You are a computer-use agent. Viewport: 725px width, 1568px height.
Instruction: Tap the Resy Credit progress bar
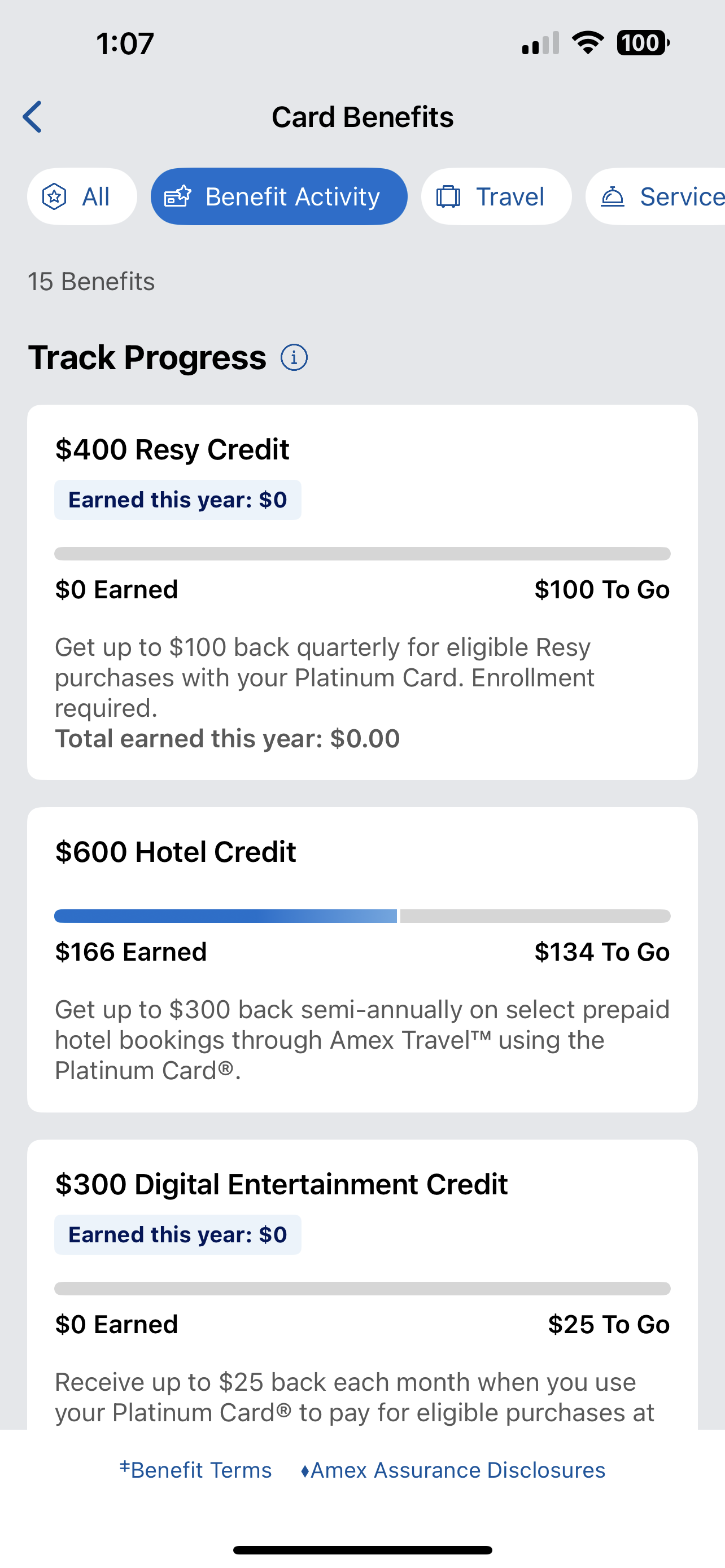click(x=362, y=554)
